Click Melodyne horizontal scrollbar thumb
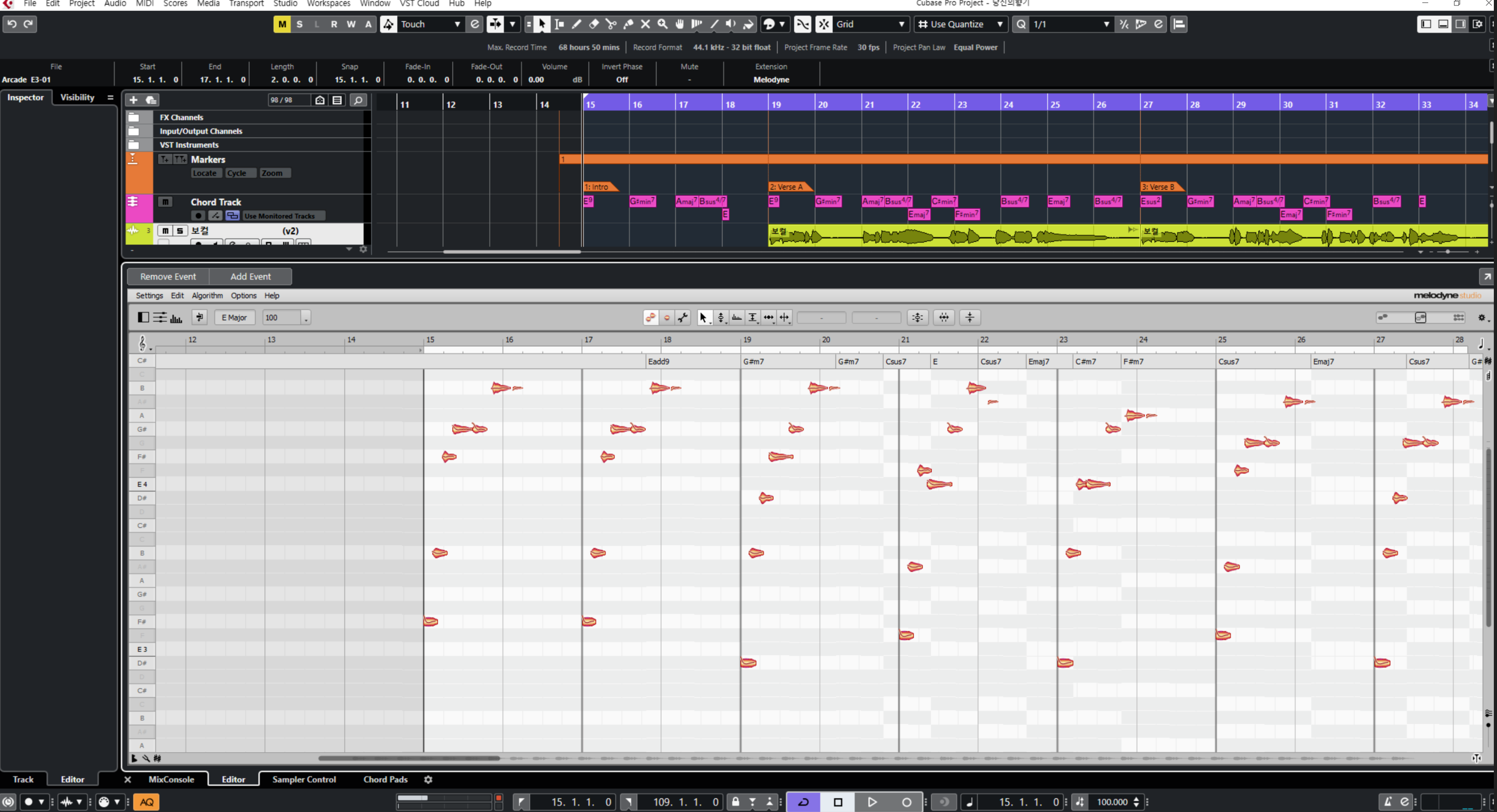 408,759
